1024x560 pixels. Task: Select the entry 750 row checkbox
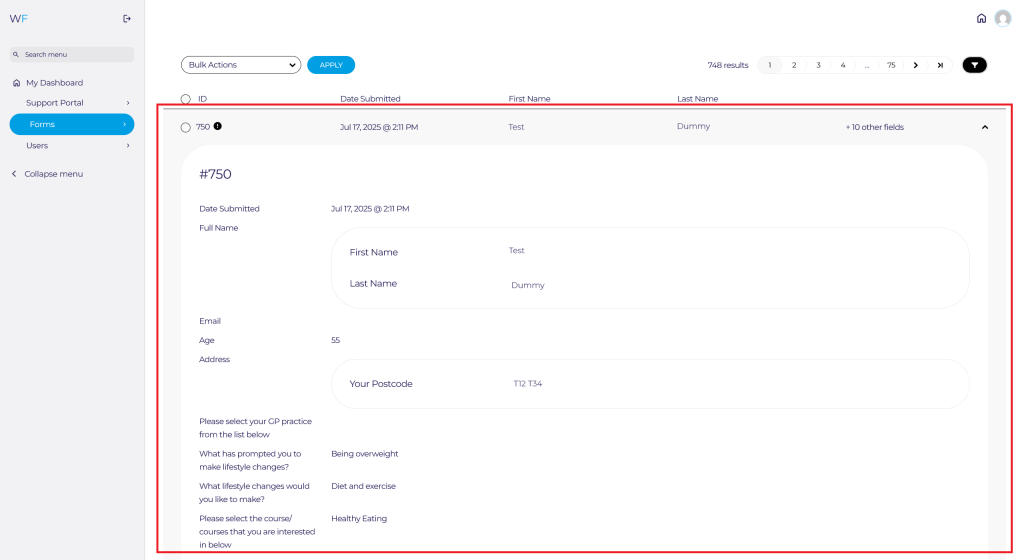tap(186, 127)
